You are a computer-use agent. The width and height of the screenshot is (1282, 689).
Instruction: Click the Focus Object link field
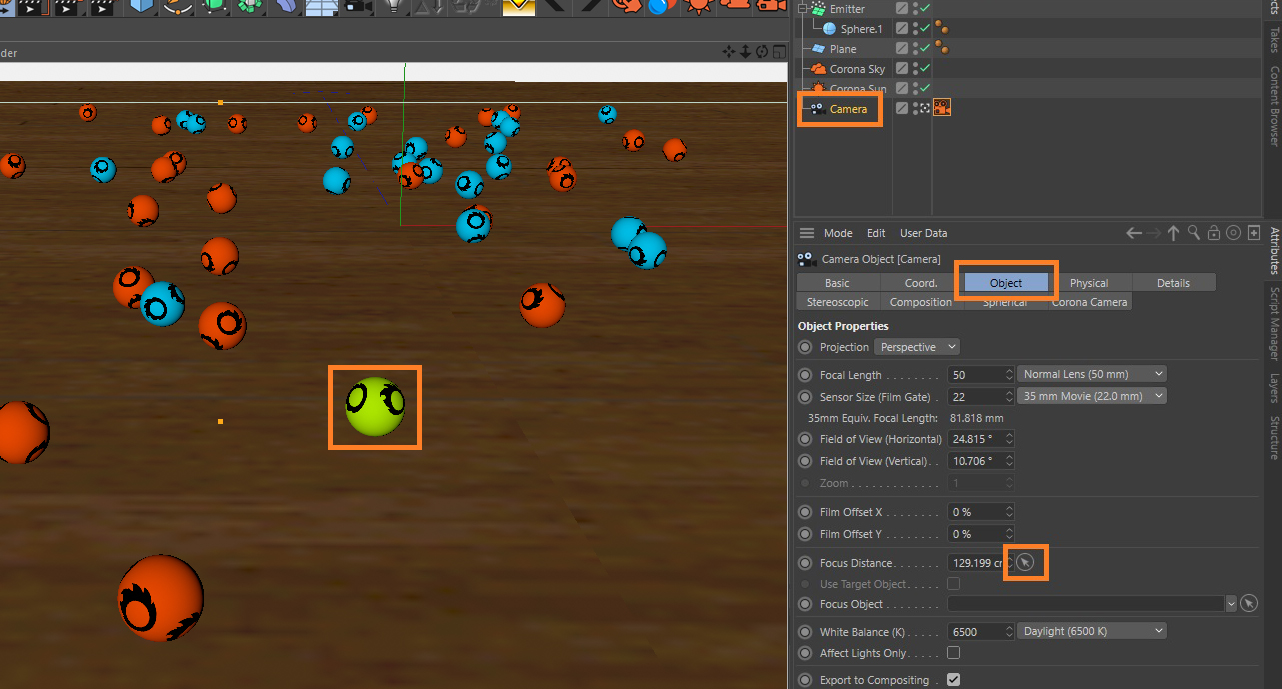1085,604
